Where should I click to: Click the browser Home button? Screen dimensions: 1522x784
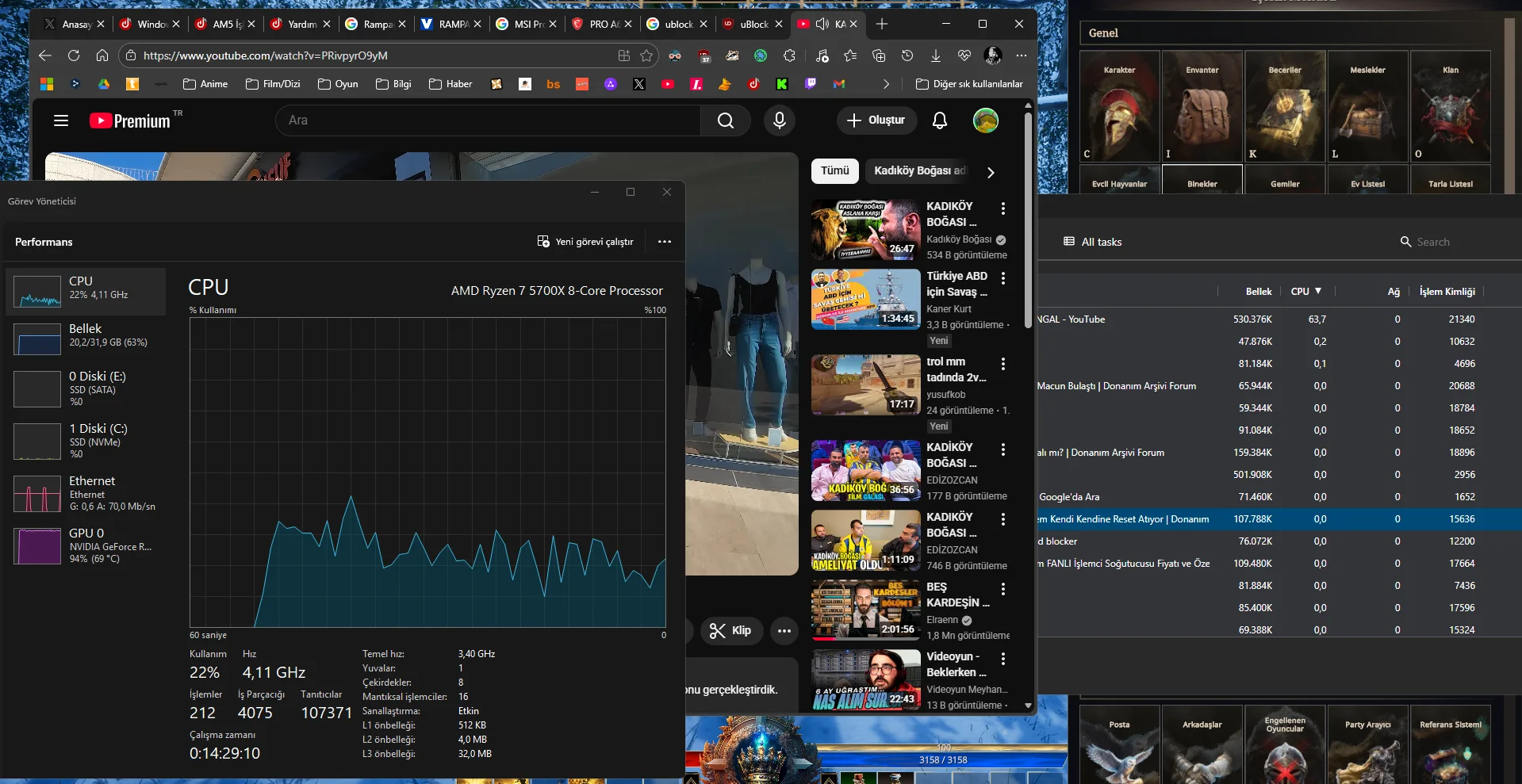[x=102, y=55]
